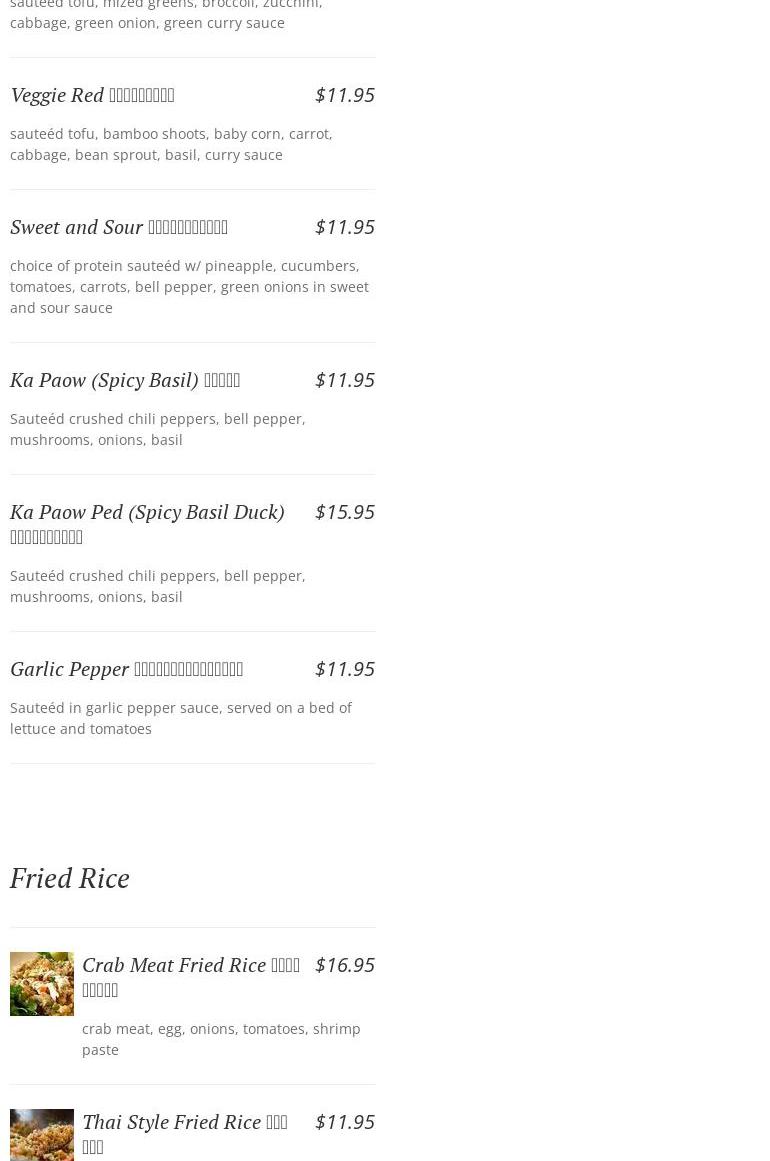Click the Crab Meat Fried Rice thumbnail image
Screen dimensions: 770x1161
pyautogui.click(x=42, y=984)
